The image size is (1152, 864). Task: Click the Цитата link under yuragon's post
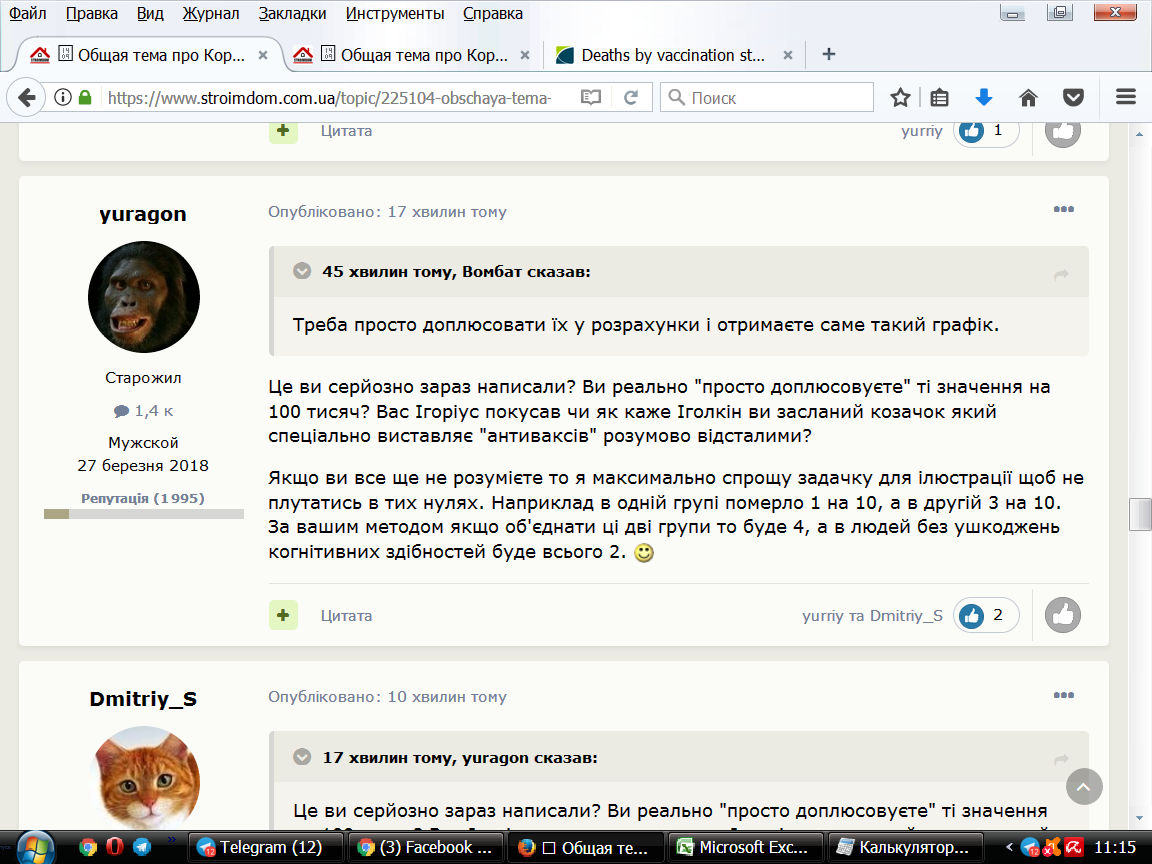[346, 616]
